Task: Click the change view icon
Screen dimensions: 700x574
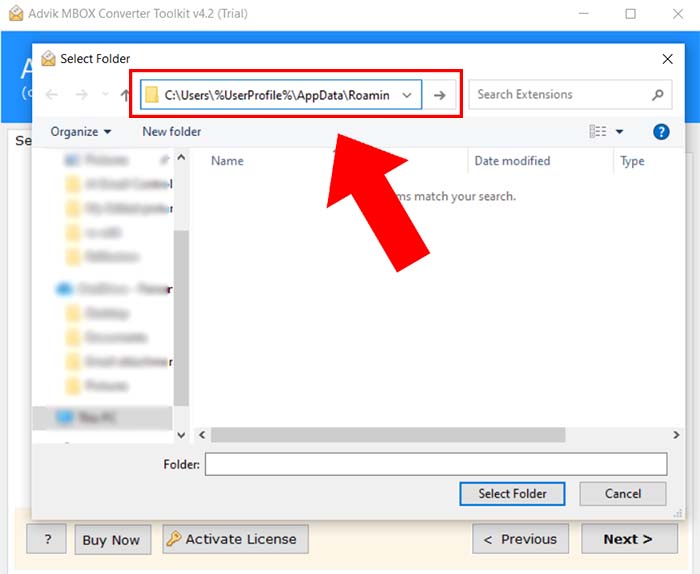Action: point(598,132)
